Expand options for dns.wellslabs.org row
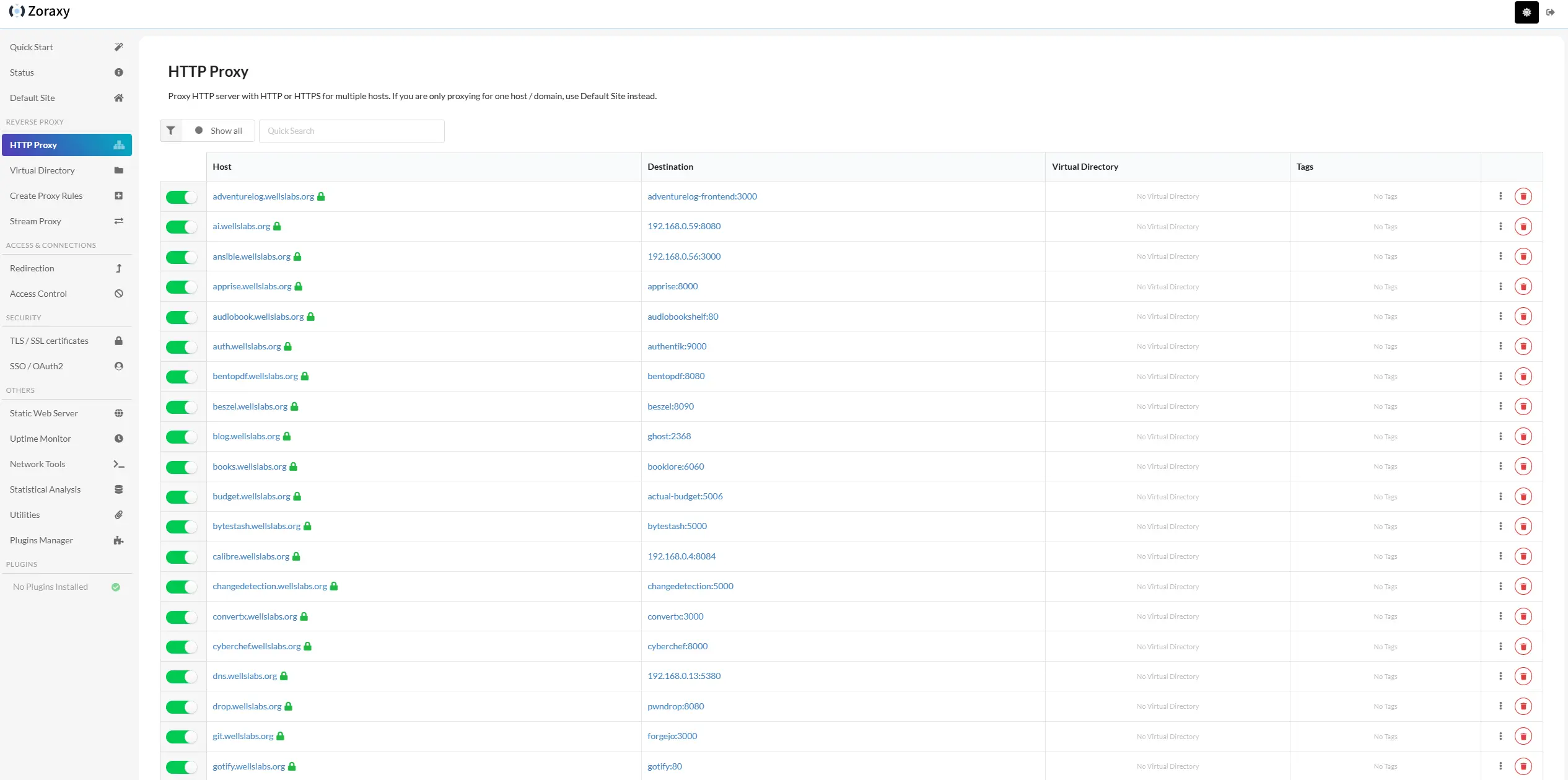Image resolution: width=1568 pixels, height=780 pixels. pyautogui.click(x=1500, y=677)
